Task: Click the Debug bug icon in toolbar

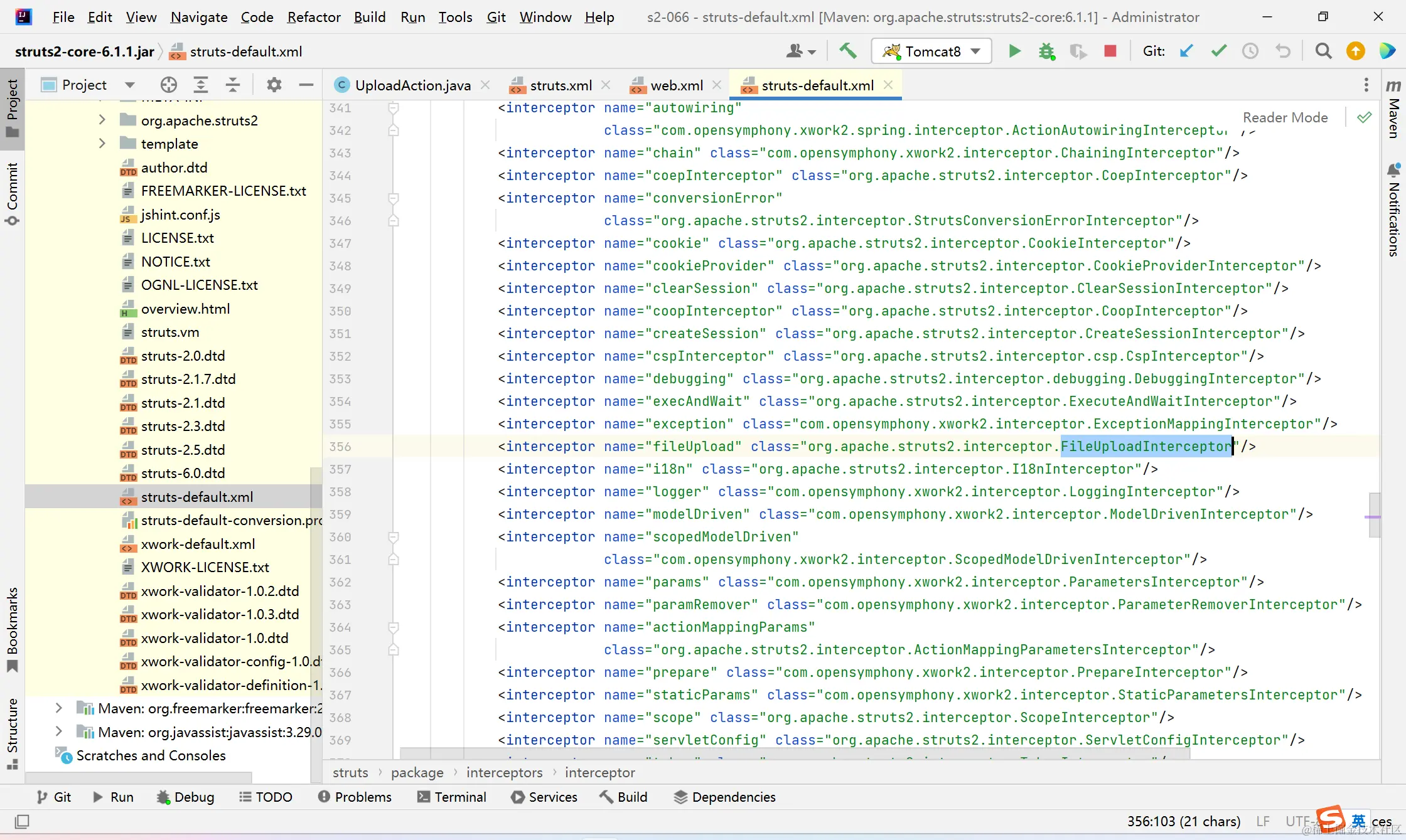Action: pyautogui.click(x=1046, y=51)
